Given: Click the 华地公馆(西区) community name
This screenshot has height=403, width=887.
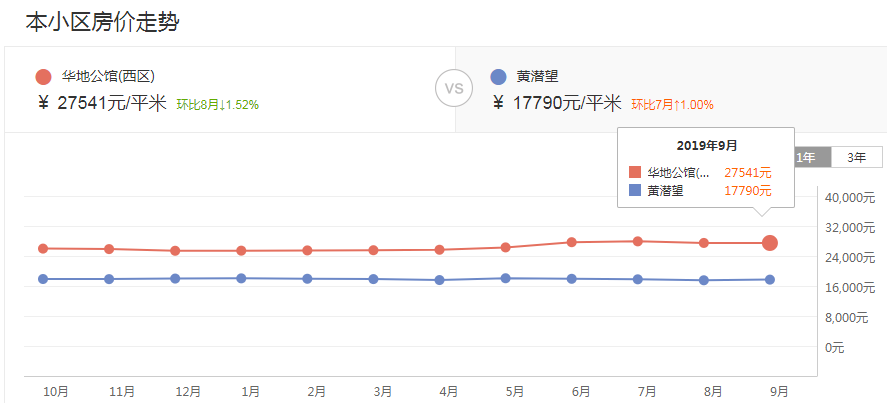Looking at the screenshot, I should click(x=108, y=76).
